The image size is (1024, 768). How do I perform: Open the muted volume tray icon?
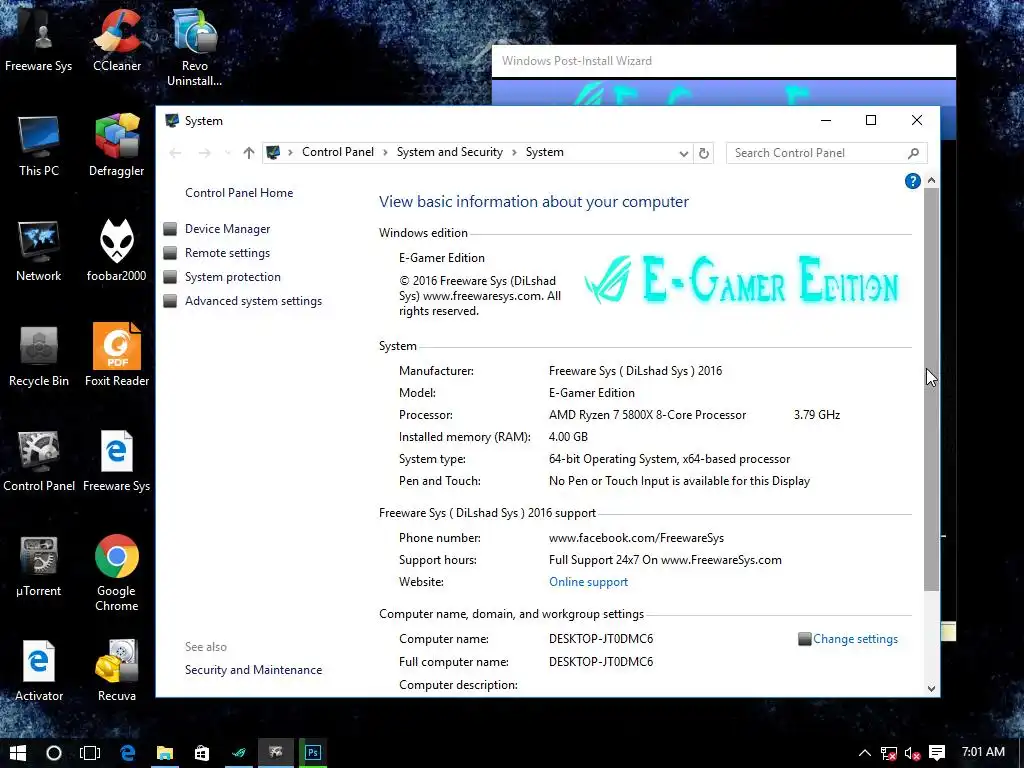[912, 753]
